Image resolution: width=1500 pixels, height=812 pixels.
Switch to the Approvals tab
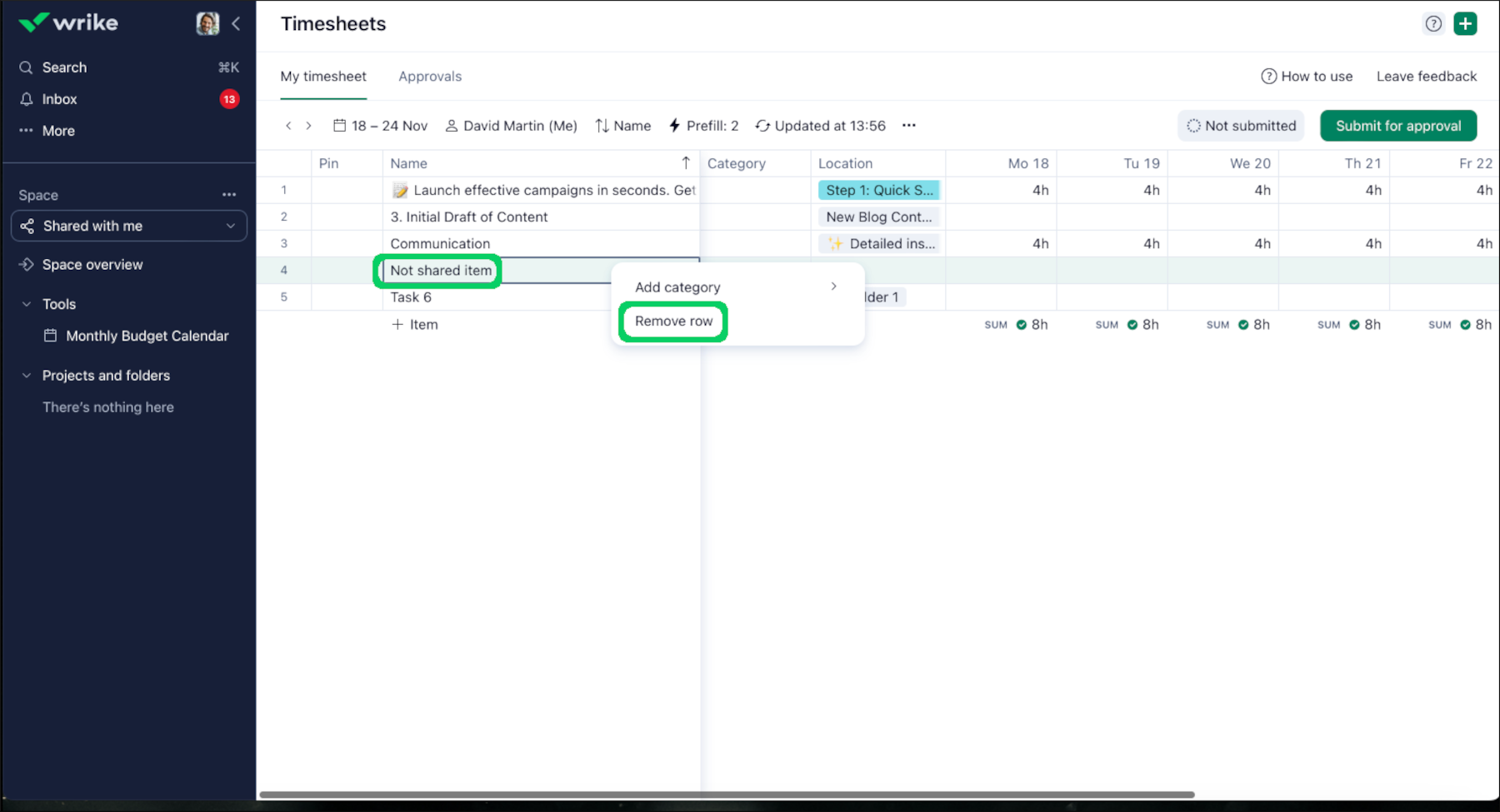pos(430,76)
